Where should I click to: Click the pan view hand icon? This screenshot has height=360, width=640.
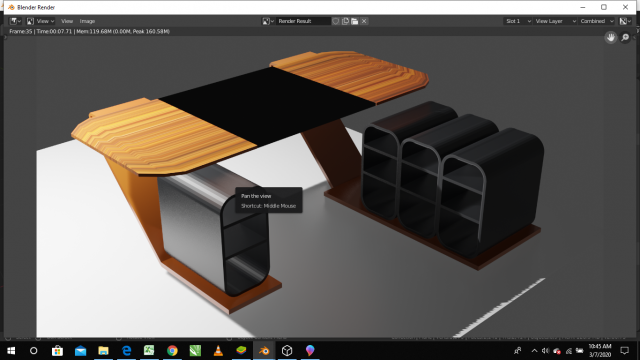(611, 38)
